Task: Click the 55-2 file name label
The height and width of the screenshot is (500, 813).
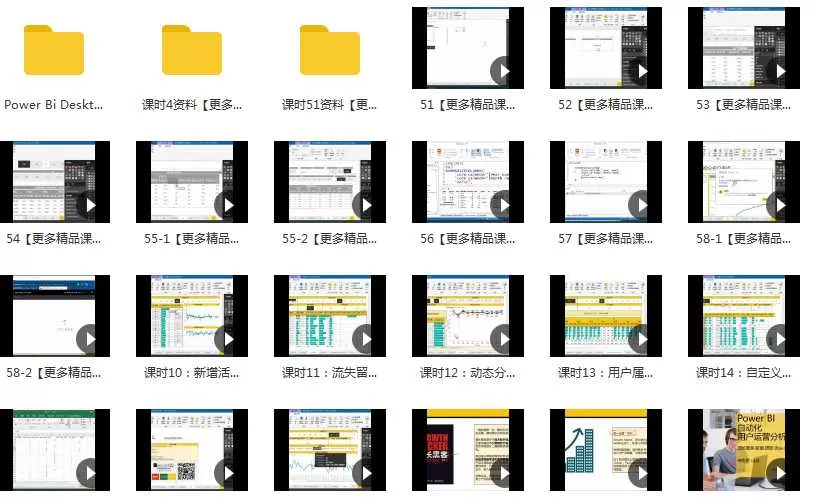Action: pyautogui.click(x=329, y=238)
